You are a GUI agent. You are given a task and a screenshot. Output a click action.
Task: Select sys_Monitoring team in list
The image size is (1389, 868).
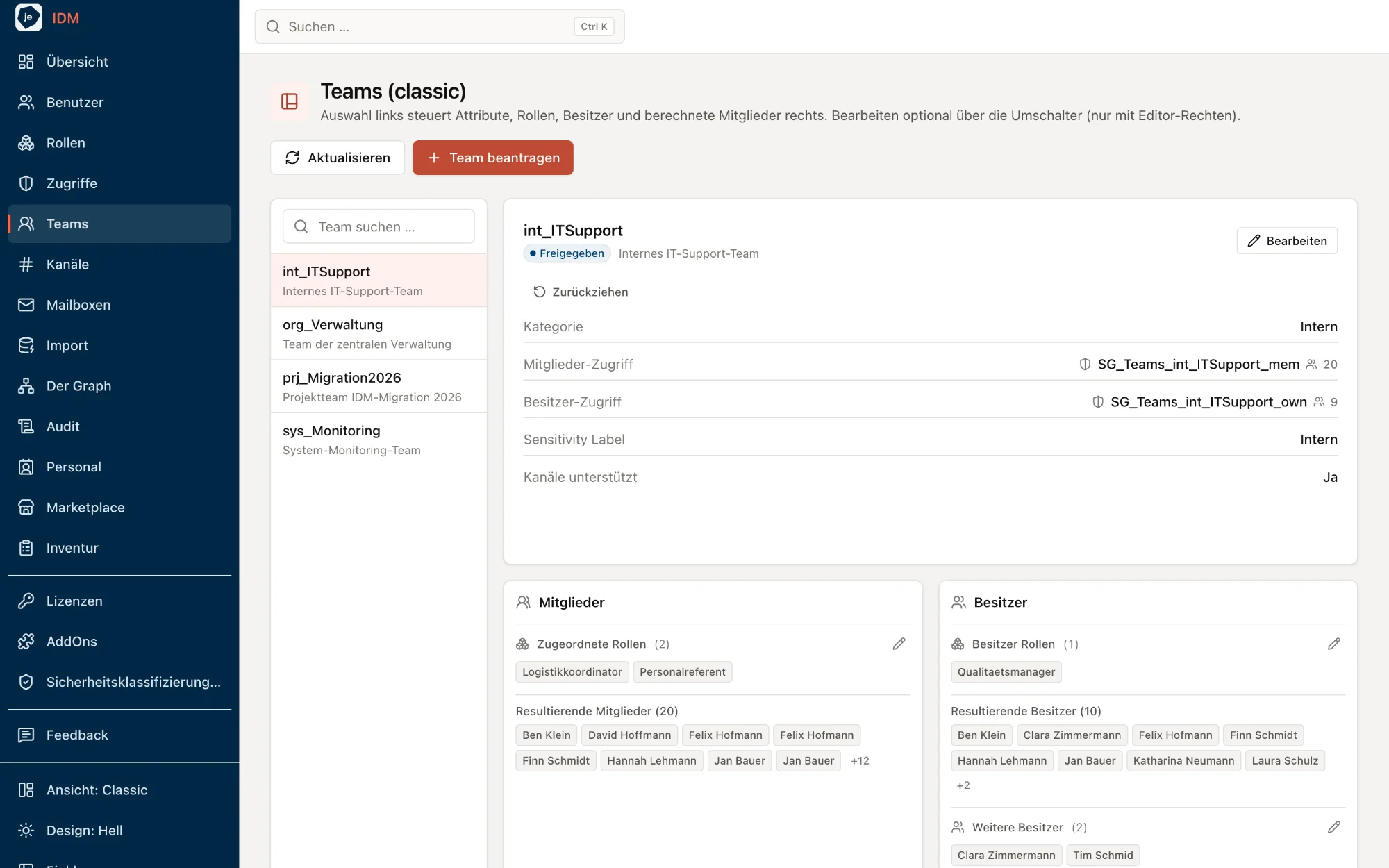tap(379, 440)
